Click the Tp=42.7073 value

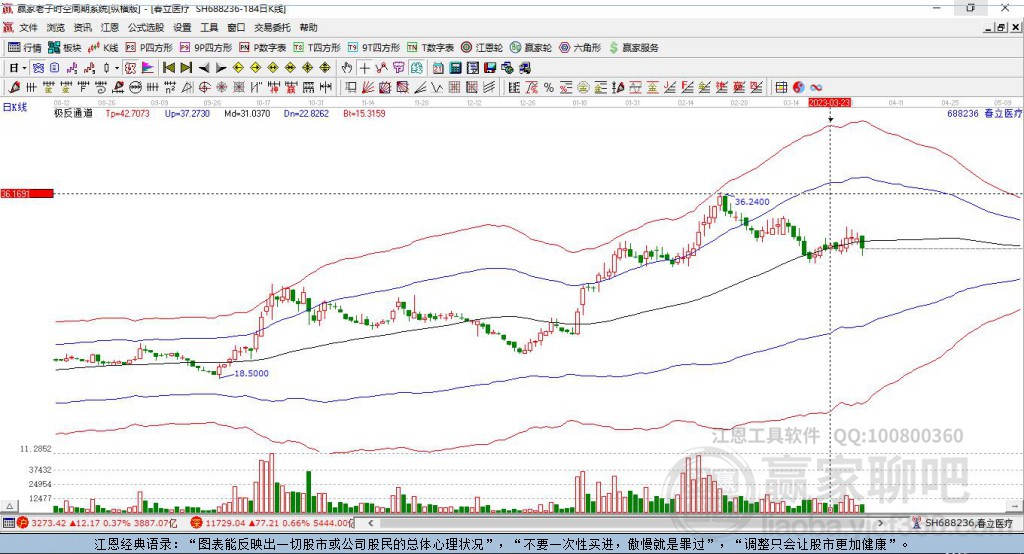click(x=127, y=113)
